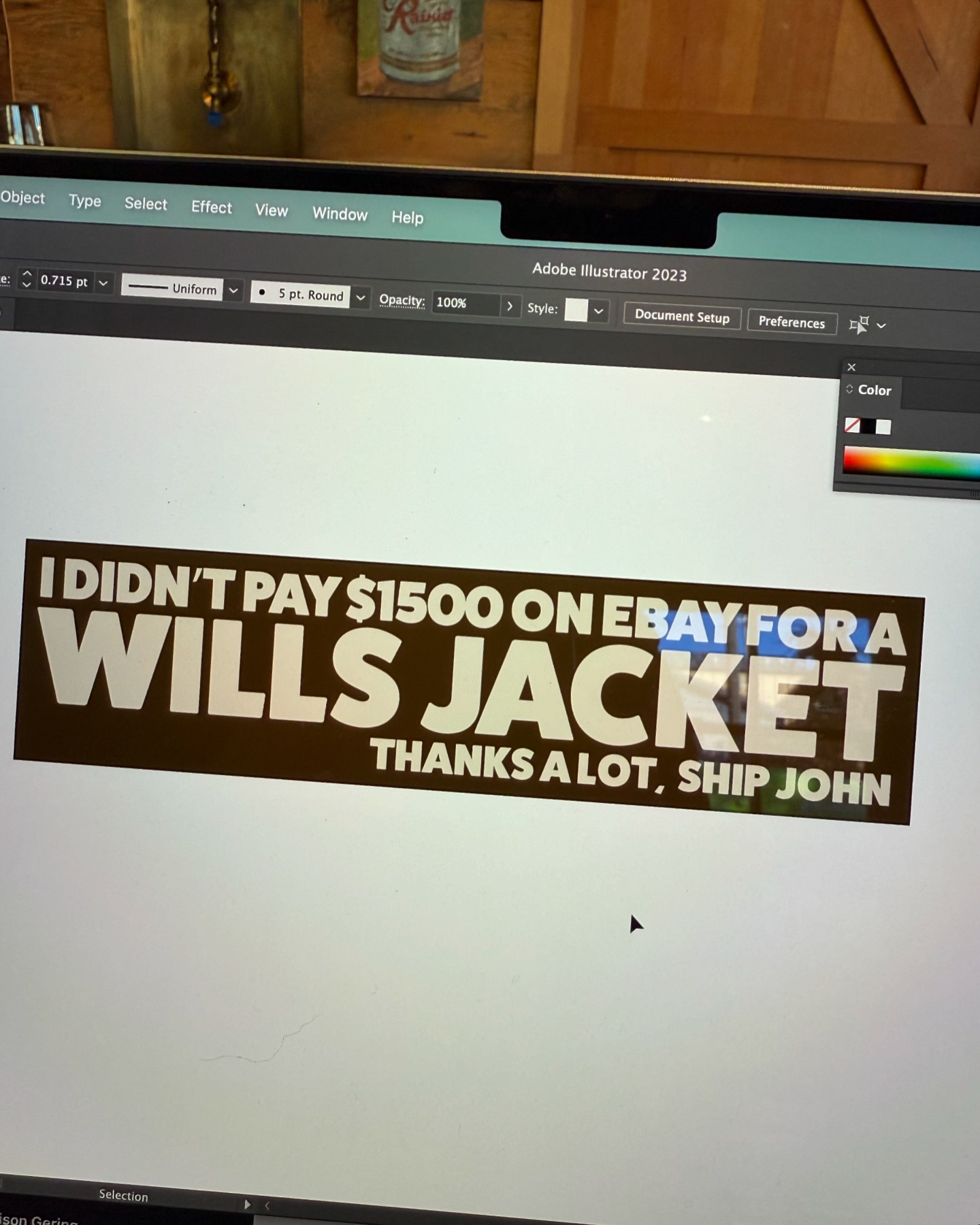Click the status bar scroll left arrow
Viewport: 980px width, 1225px height.
pos(267,1205)
